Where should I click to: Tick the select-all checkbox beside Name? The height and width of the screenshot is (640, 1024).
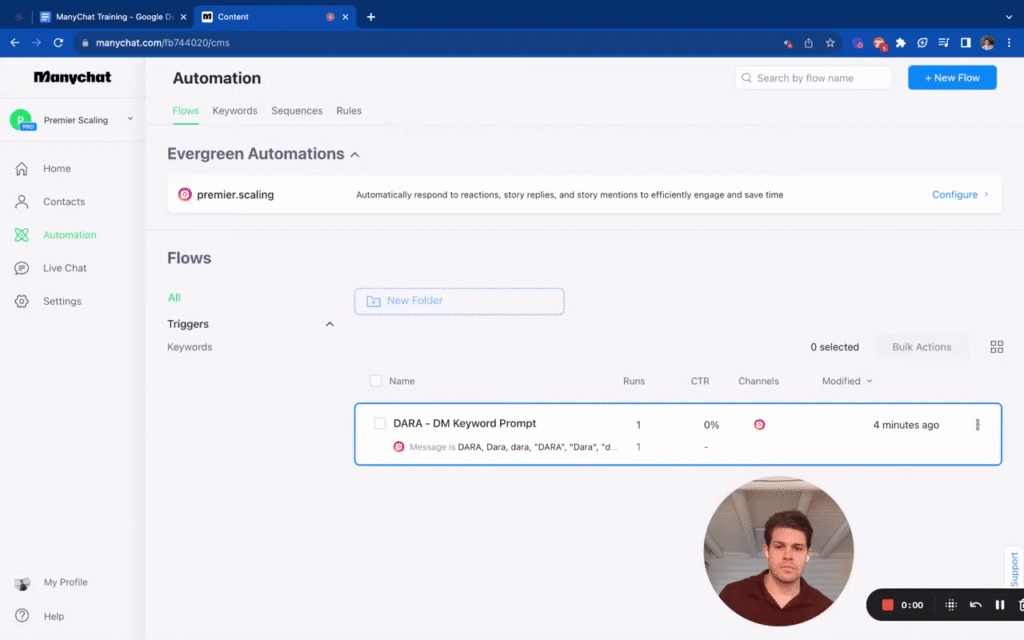[376, 381]
